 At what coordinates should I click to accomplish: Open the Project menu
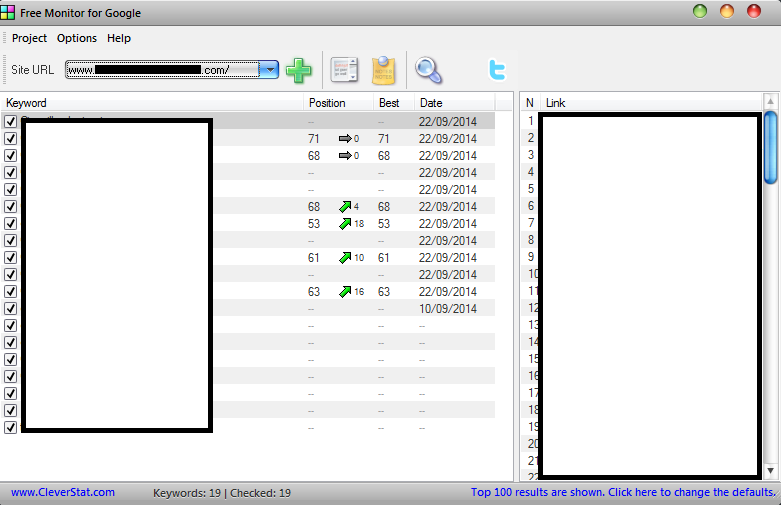[x=29, y=38]
